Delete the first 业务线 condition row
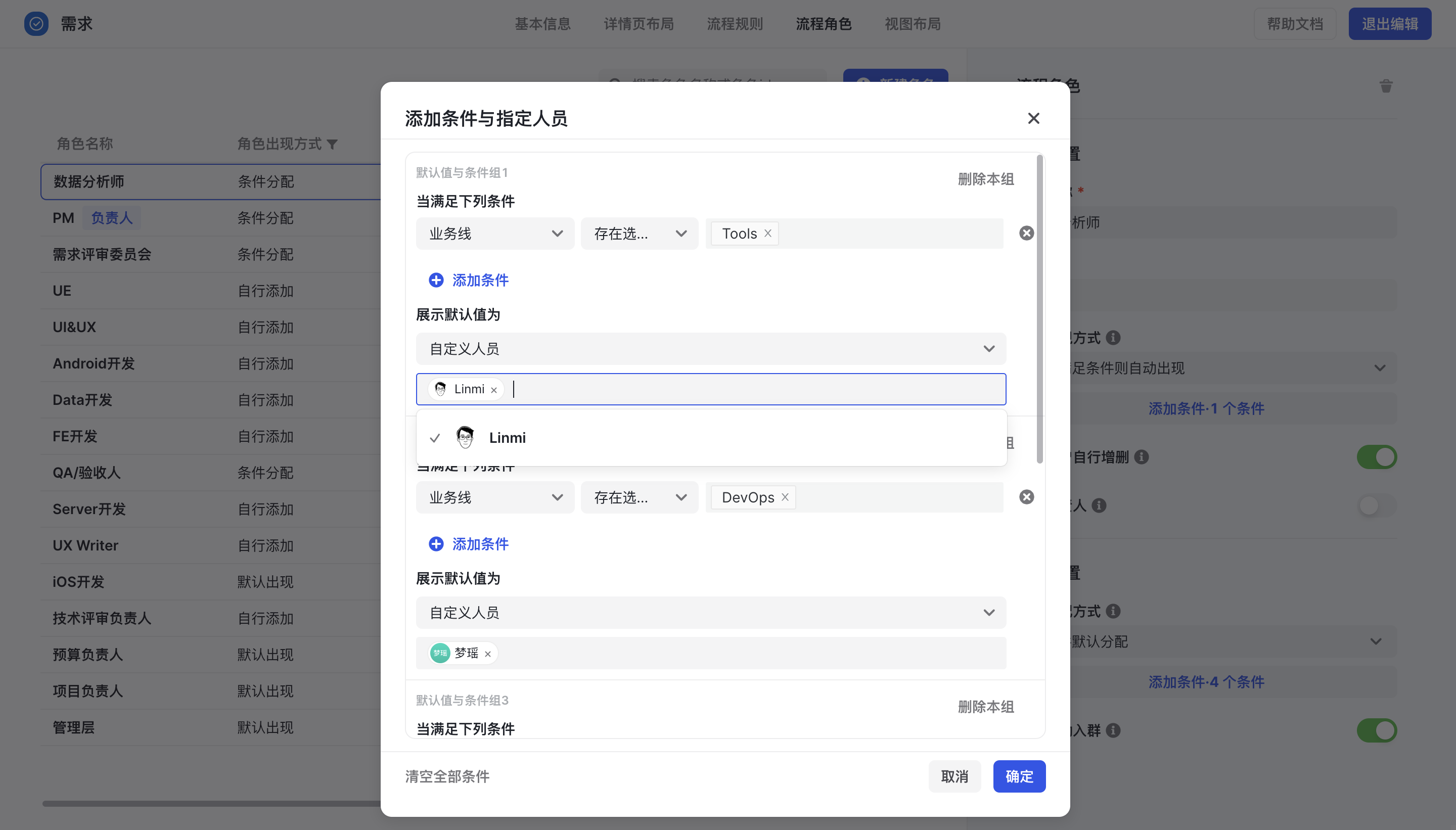Screen dimensions: 1456x830 tap(1026, 233)
